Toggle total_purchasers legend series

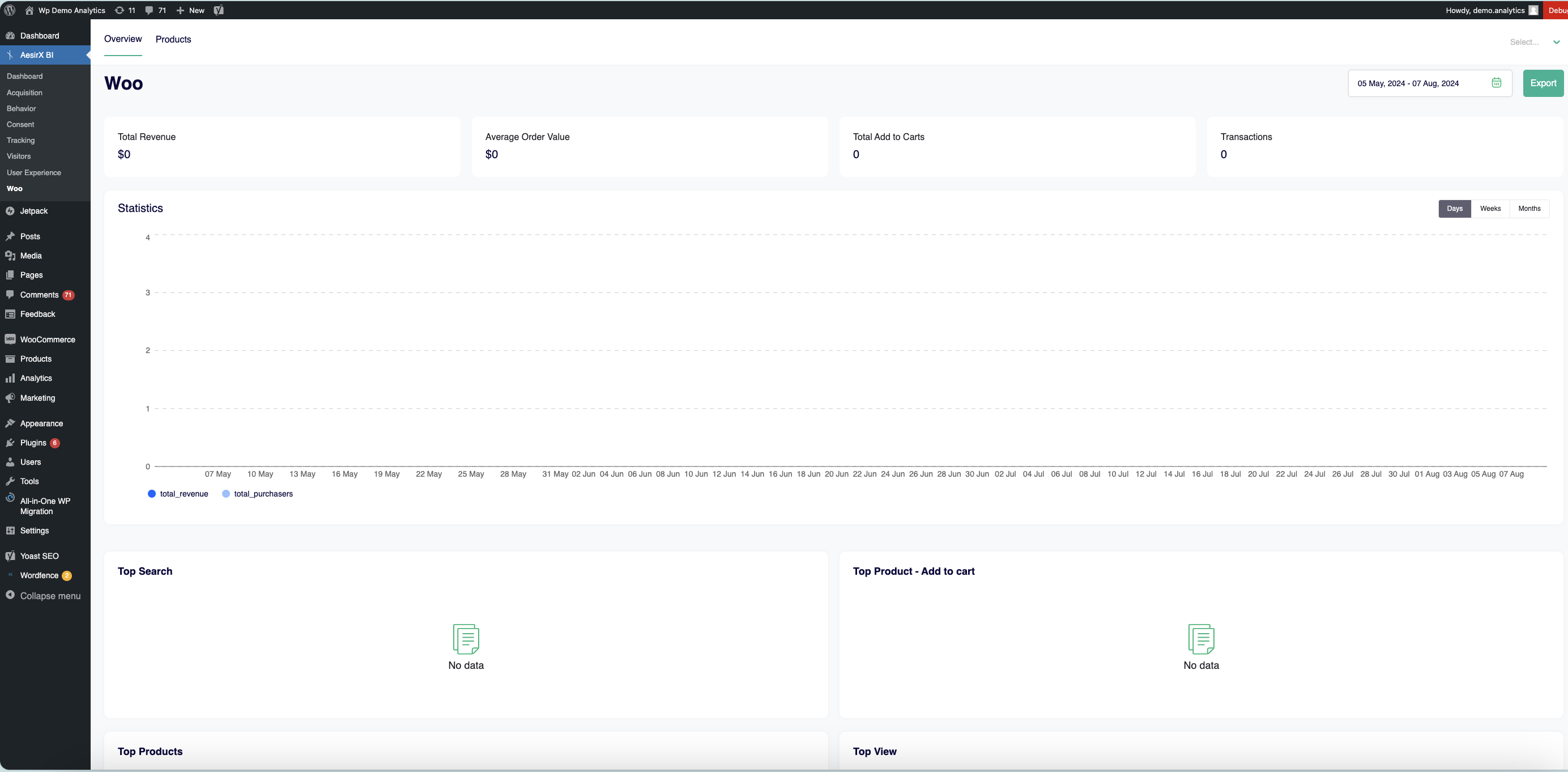tap(258, 494)
